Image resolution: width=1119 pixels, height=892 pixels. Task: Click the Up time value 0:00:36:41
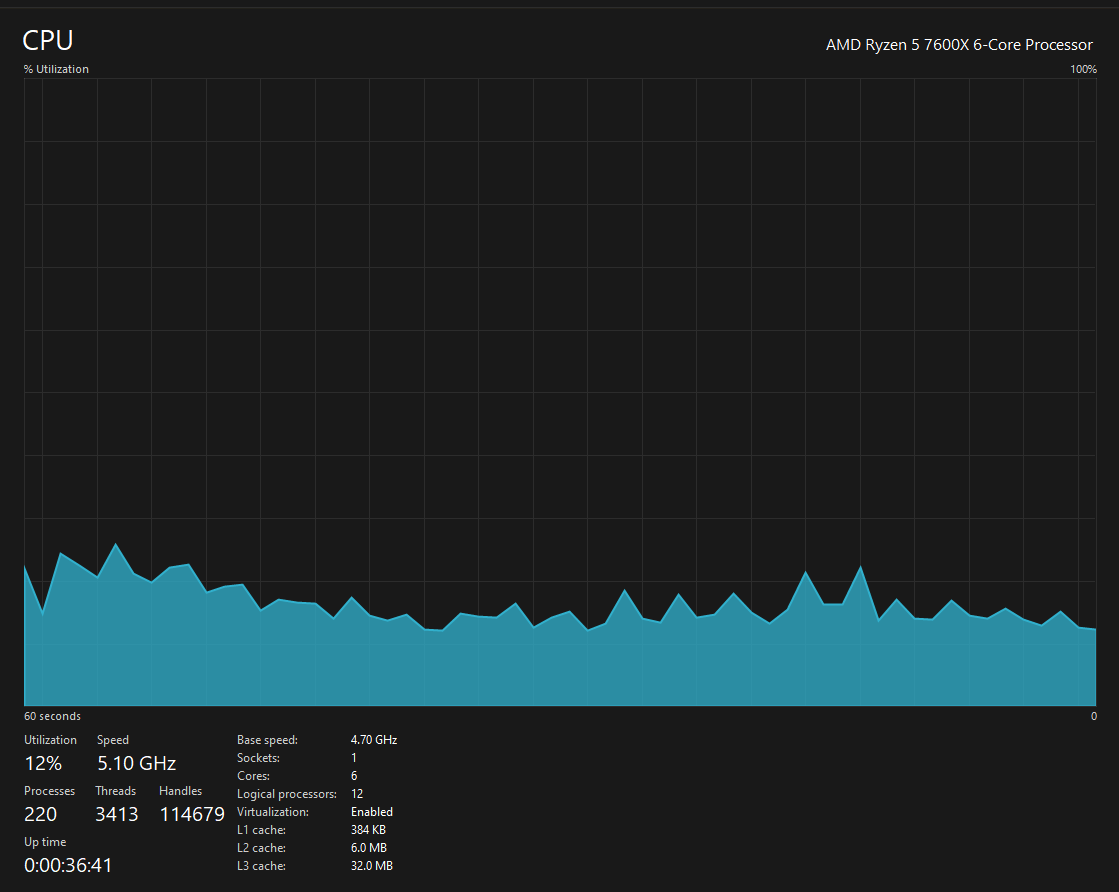tap(68, 866)
